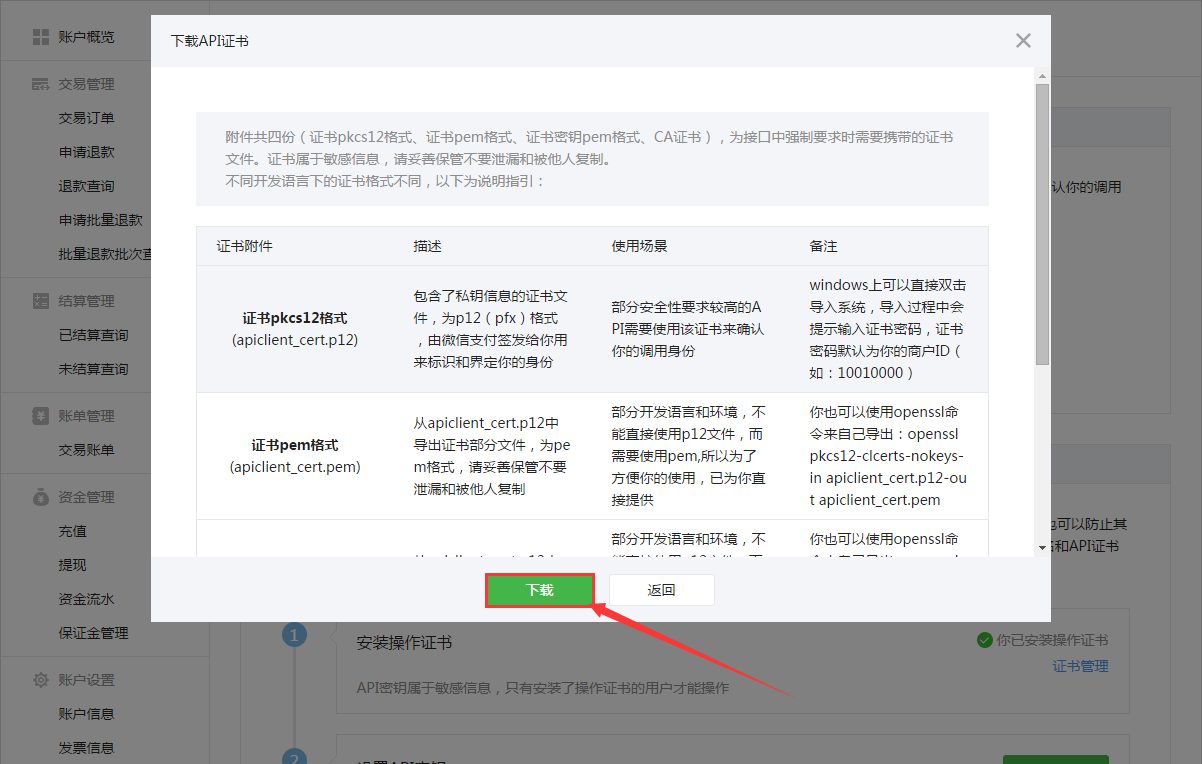Open the 证书管理 link
This screenshot has height=764, width=1202.
click(1080, 666)
